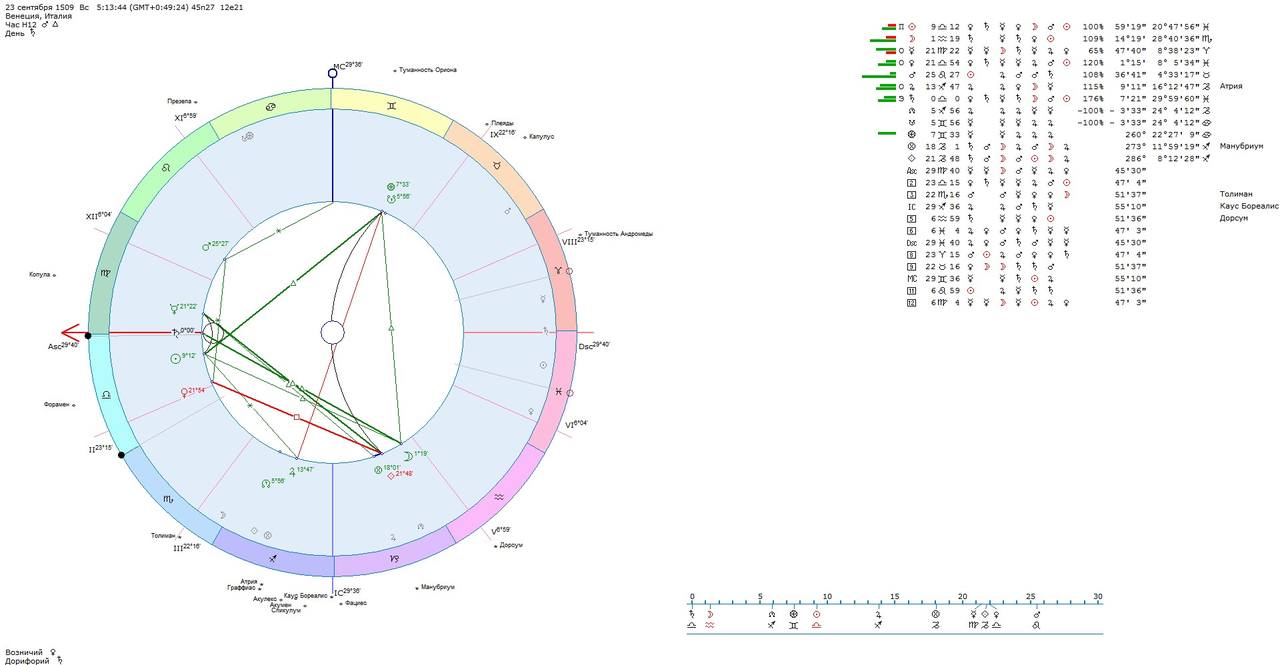Image resolution: width=1280 pixels, height=665 pixels.
Task: Click the MC circle marker above the wheel
Action: [333, 73]
